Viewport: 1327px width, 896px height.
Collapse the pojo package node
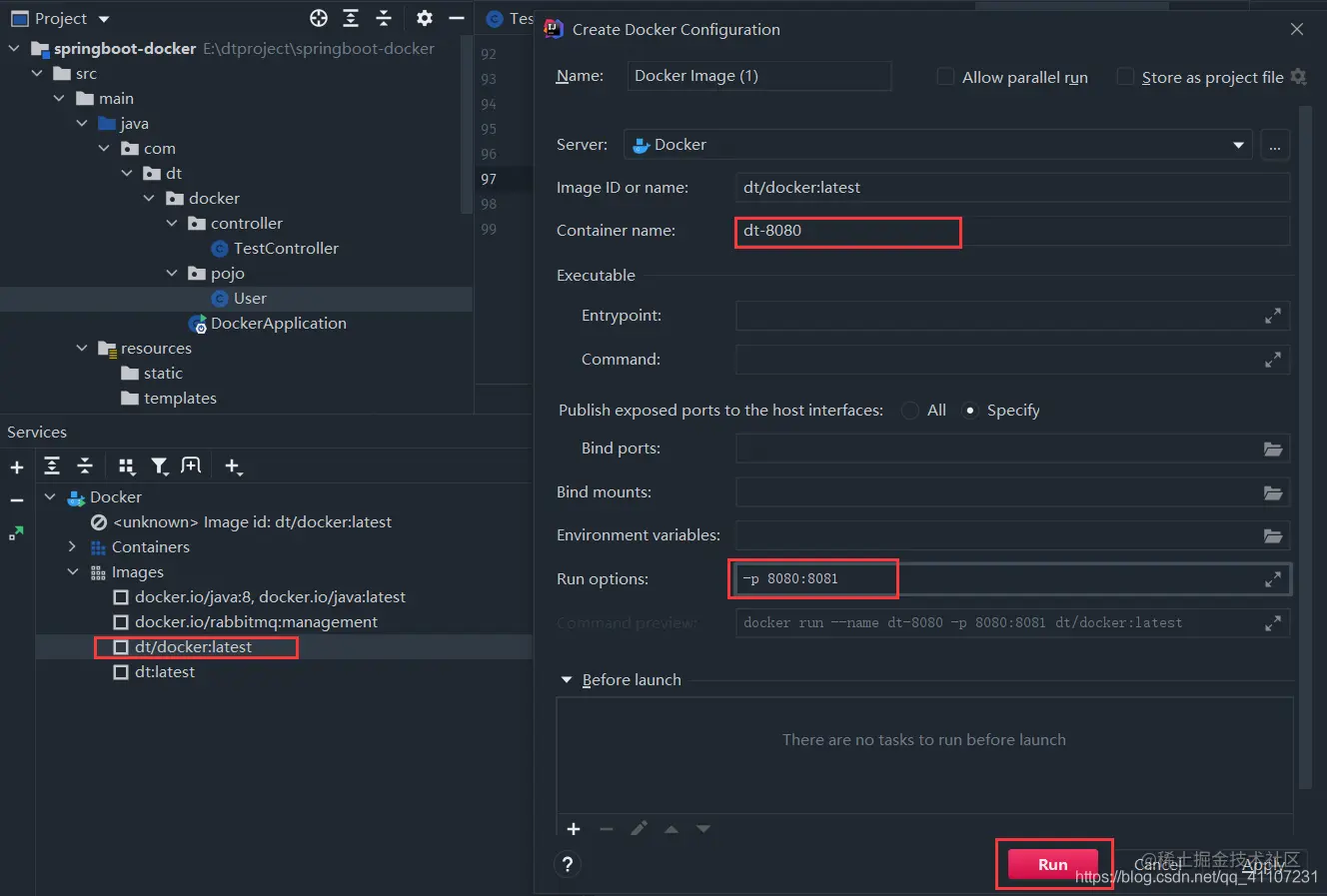click(172, 274)
